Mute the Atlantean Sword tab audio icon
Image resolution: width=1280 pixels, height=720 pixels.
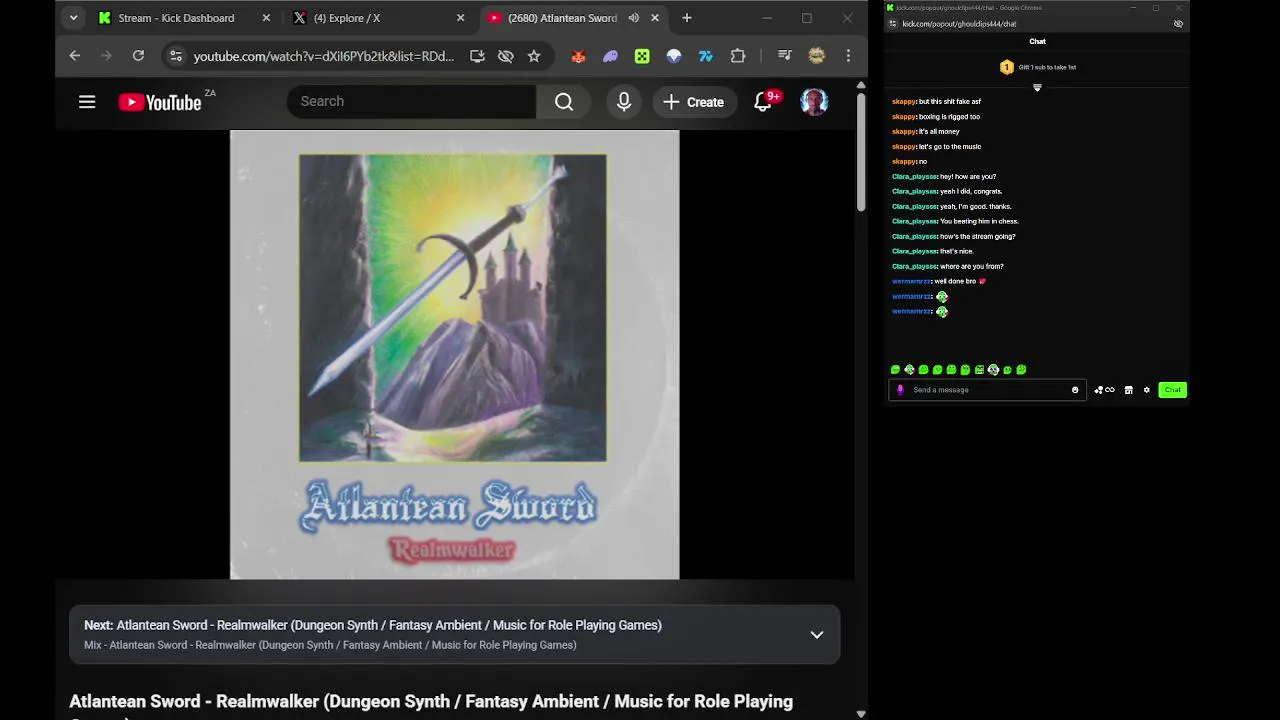[x=633, y=18]
